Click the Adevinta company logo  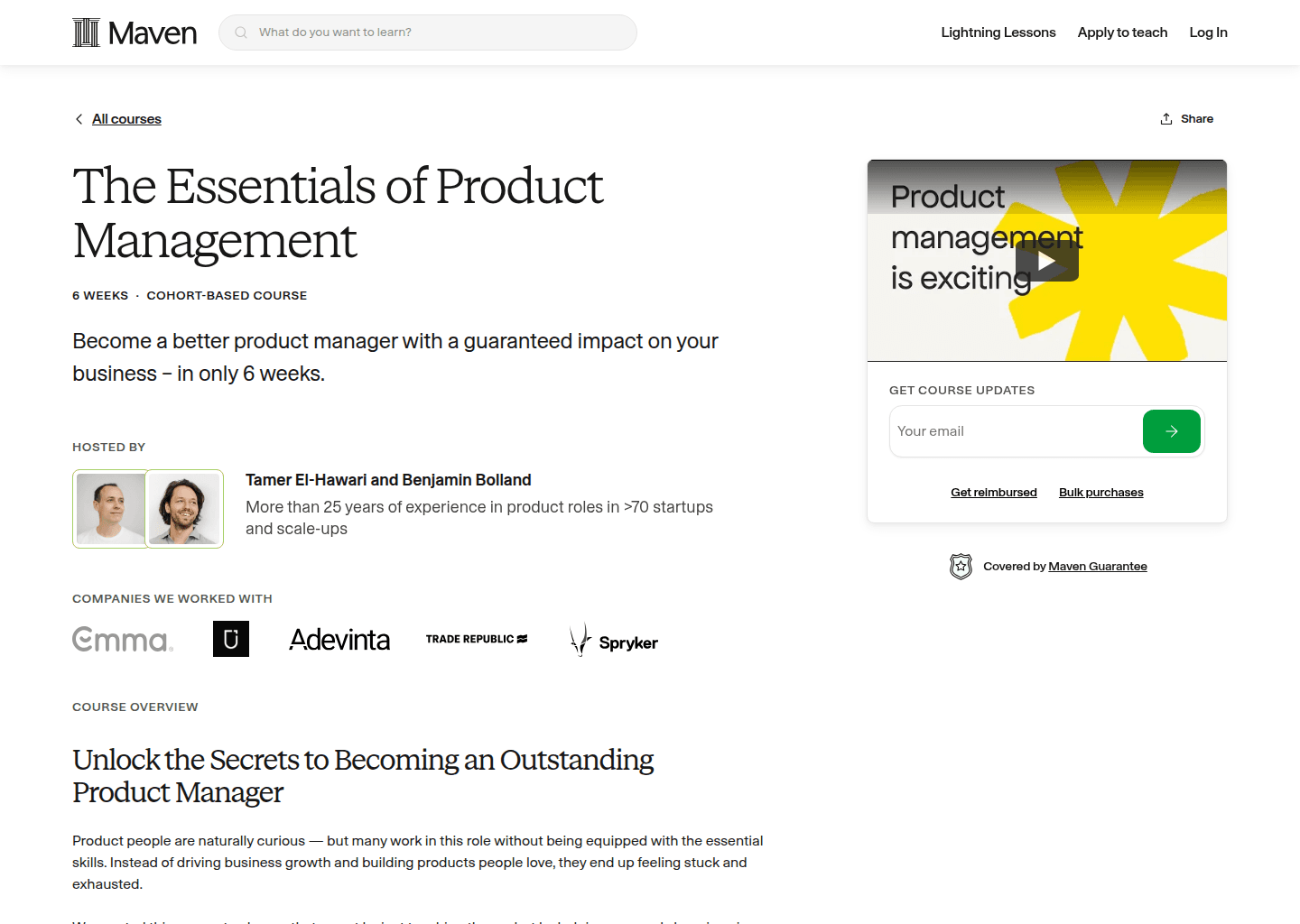[x=339, y=639]
